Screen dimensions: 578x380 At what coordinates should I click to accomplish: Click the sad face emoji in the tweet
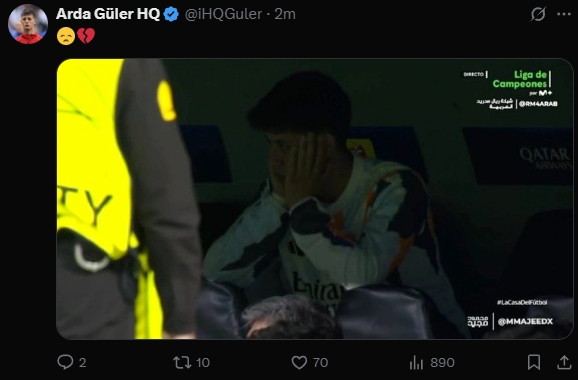(x=66, y=36)
